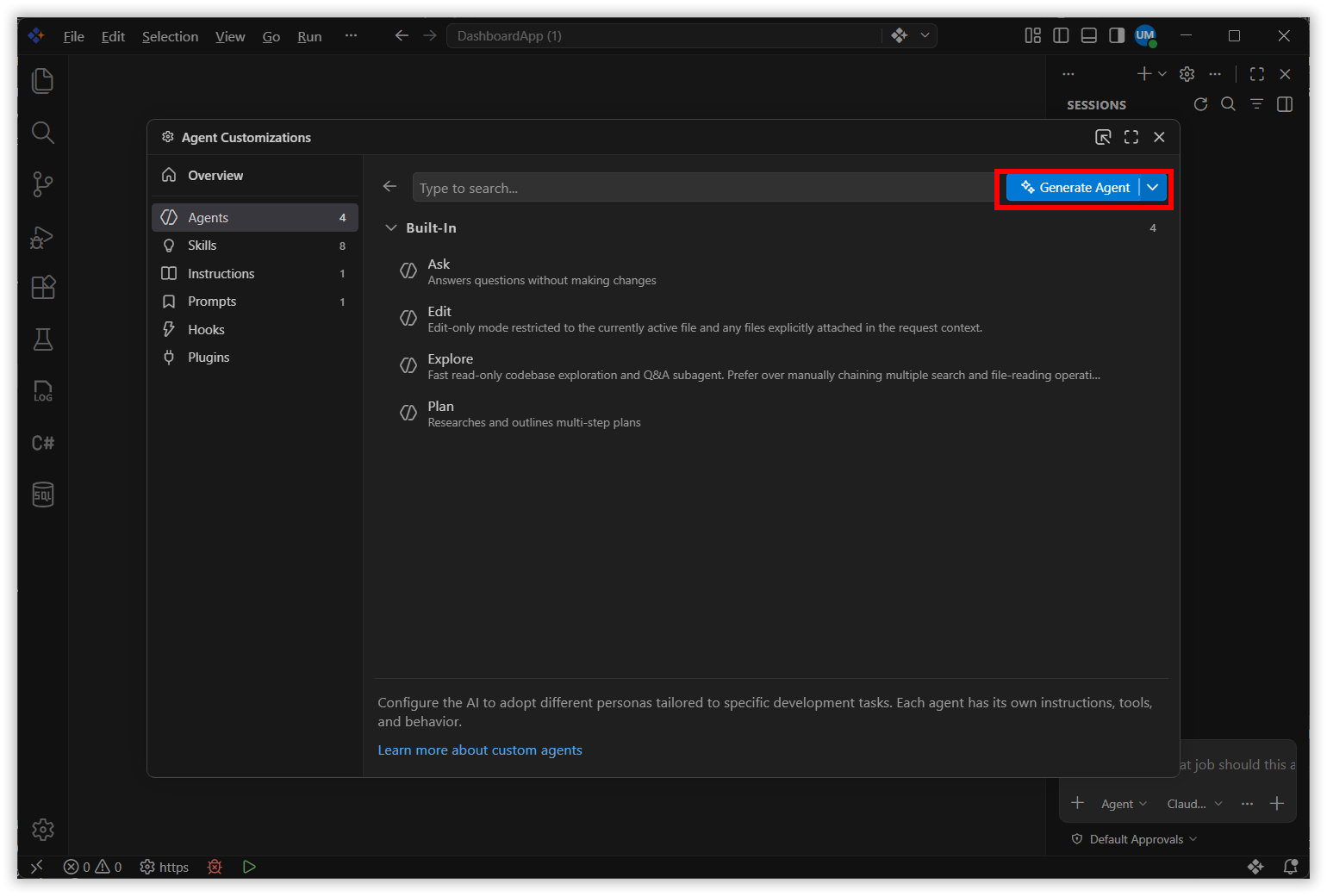The image size is (1327, 896).
Task: Select the Explore built-in agent
Action: 771,366
